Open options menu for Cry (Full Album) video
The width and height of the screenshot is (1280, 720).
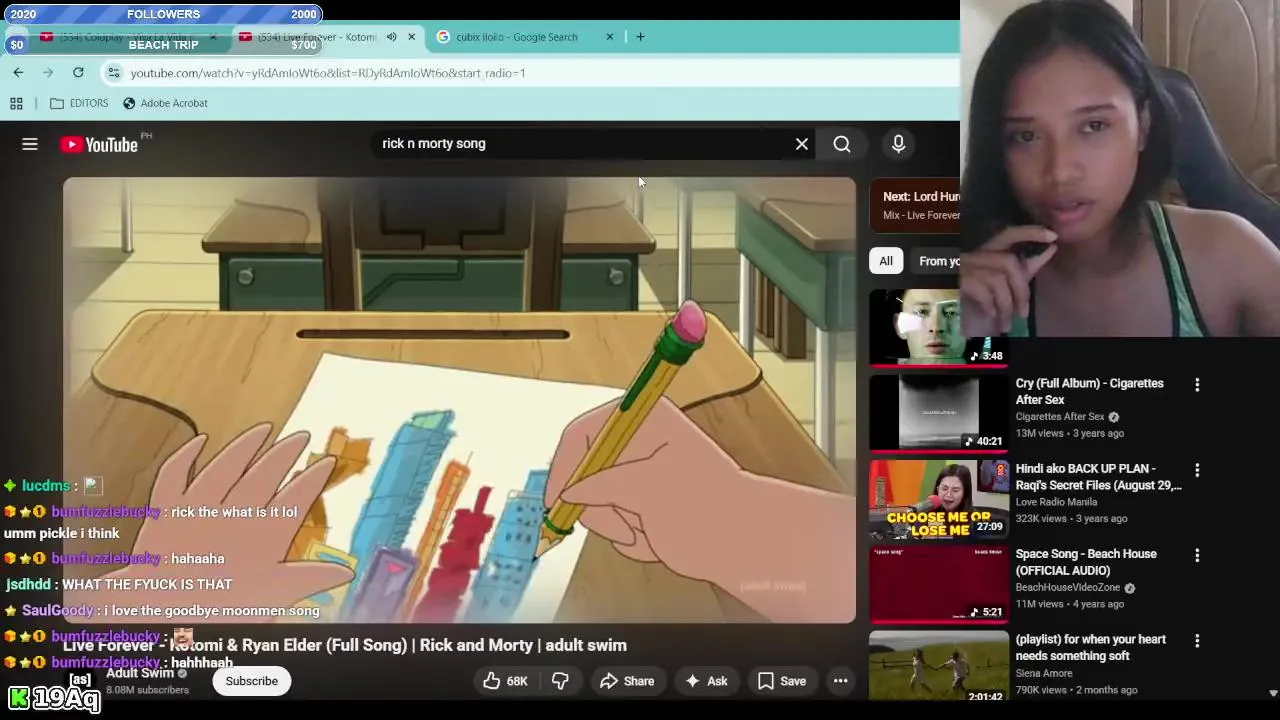click(x=1197, y=385)
